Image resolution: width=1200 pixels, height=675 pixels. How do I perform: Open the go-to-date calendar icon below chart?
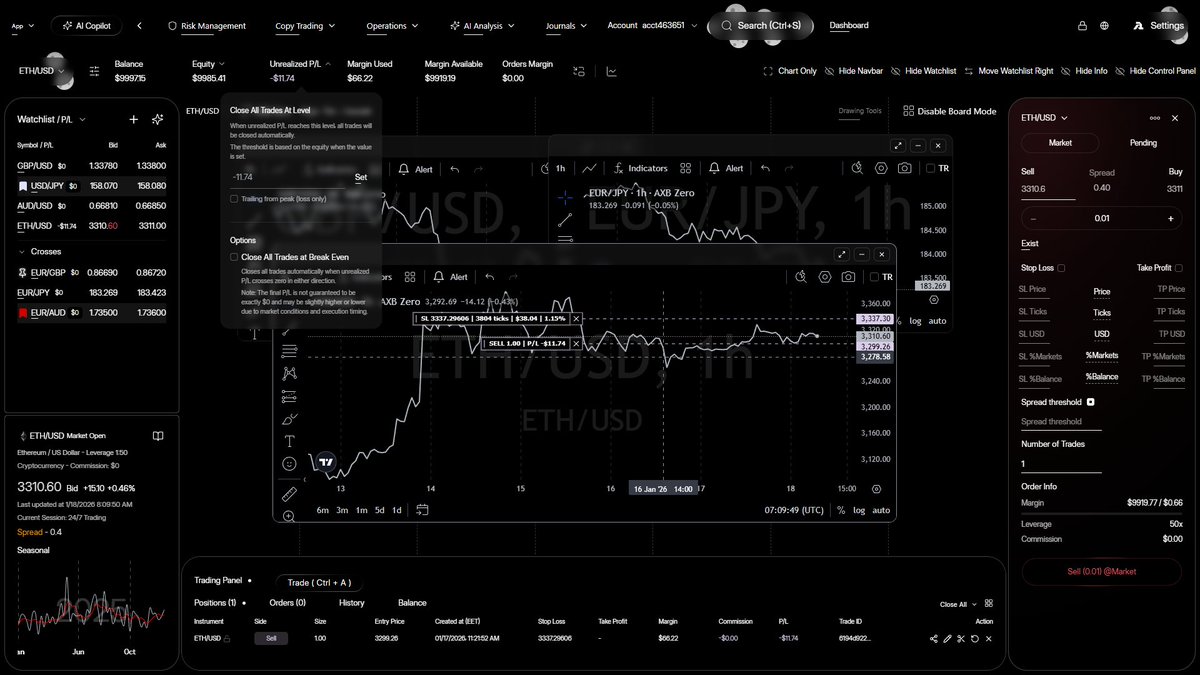[x=423, y=510]
